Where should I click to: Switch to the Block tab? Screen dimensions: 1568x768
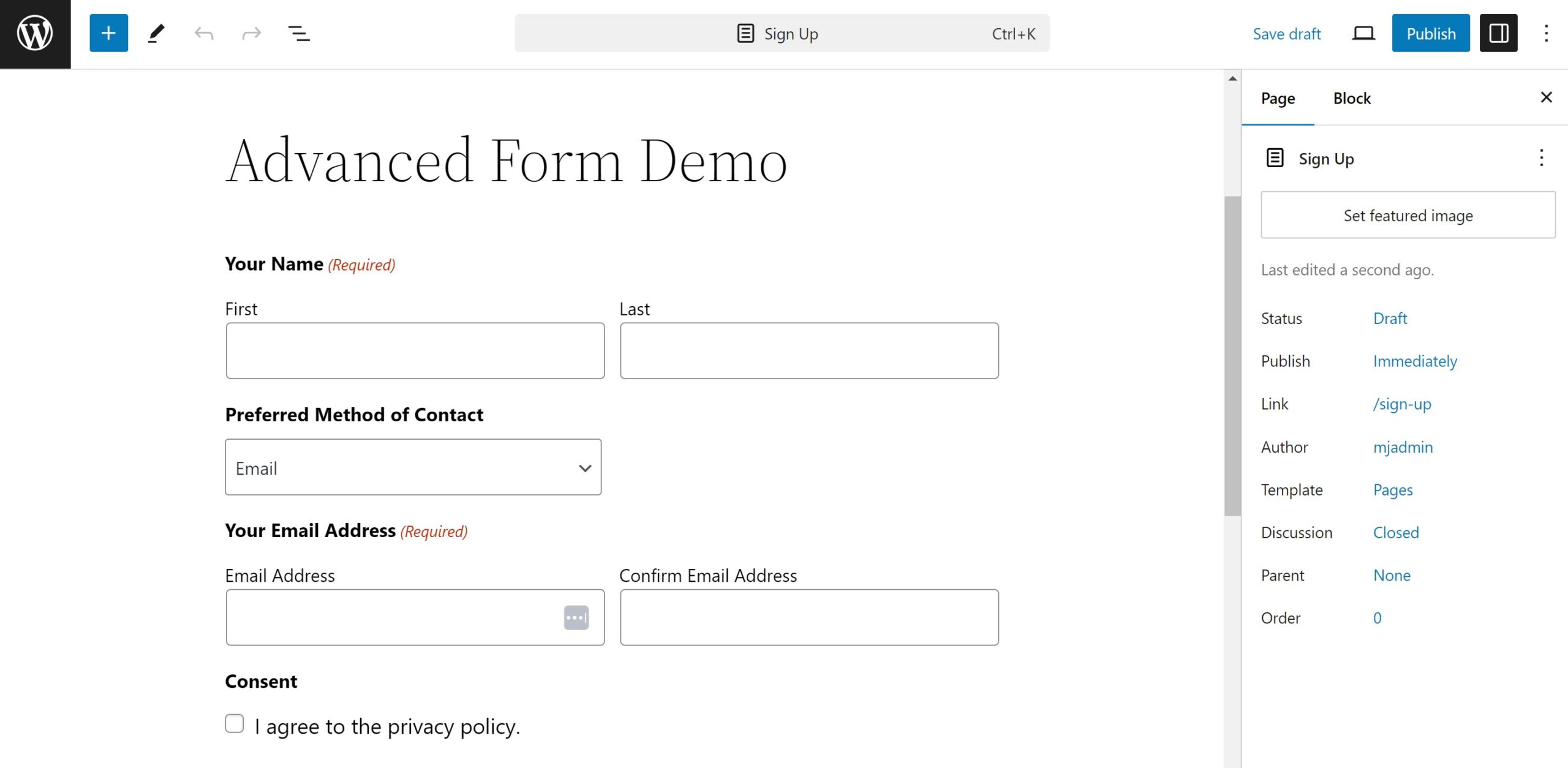[1352, 98]
